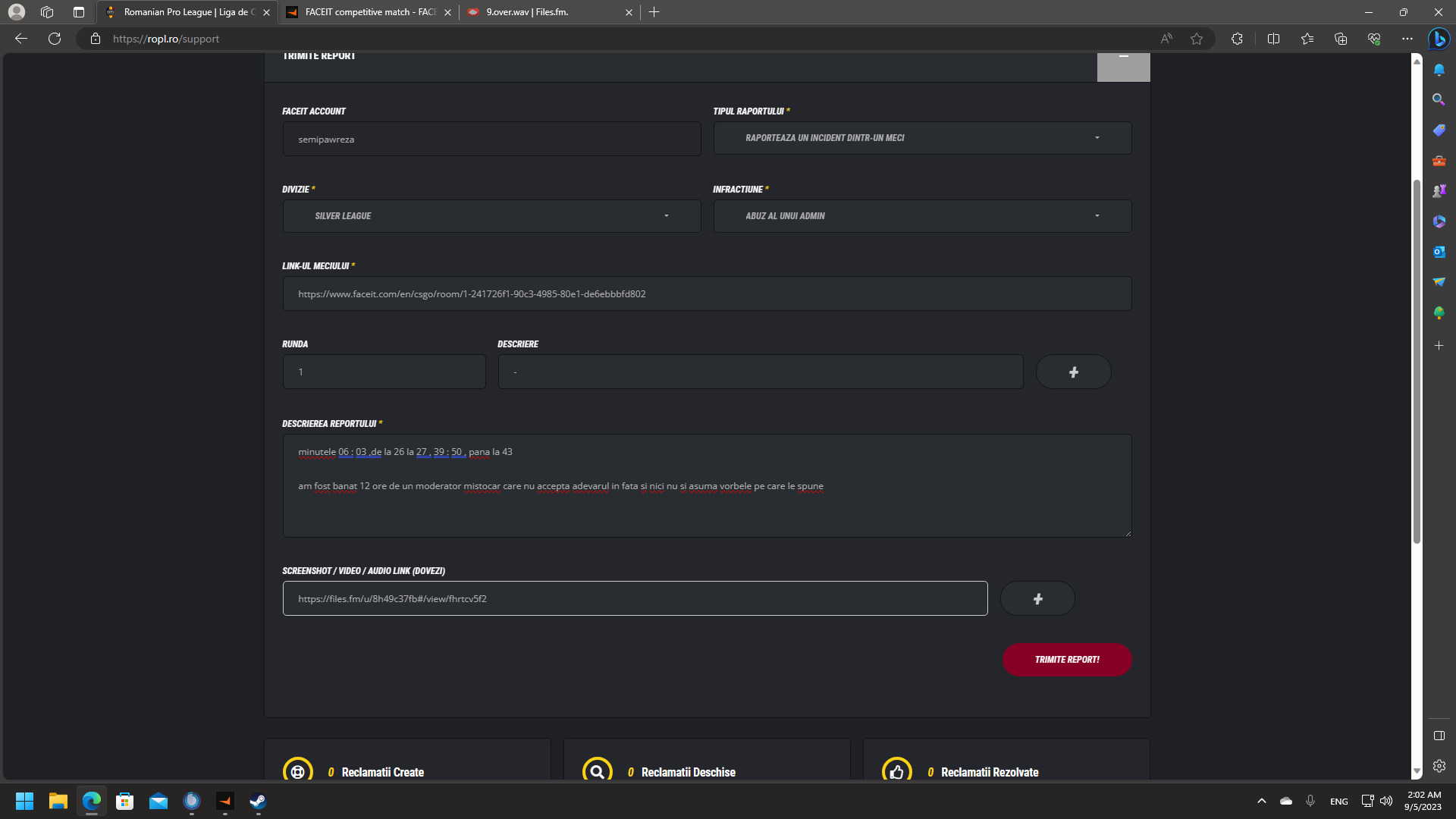
Task: Click the Outlook sidebar icon
Action: coord(1439,252)
